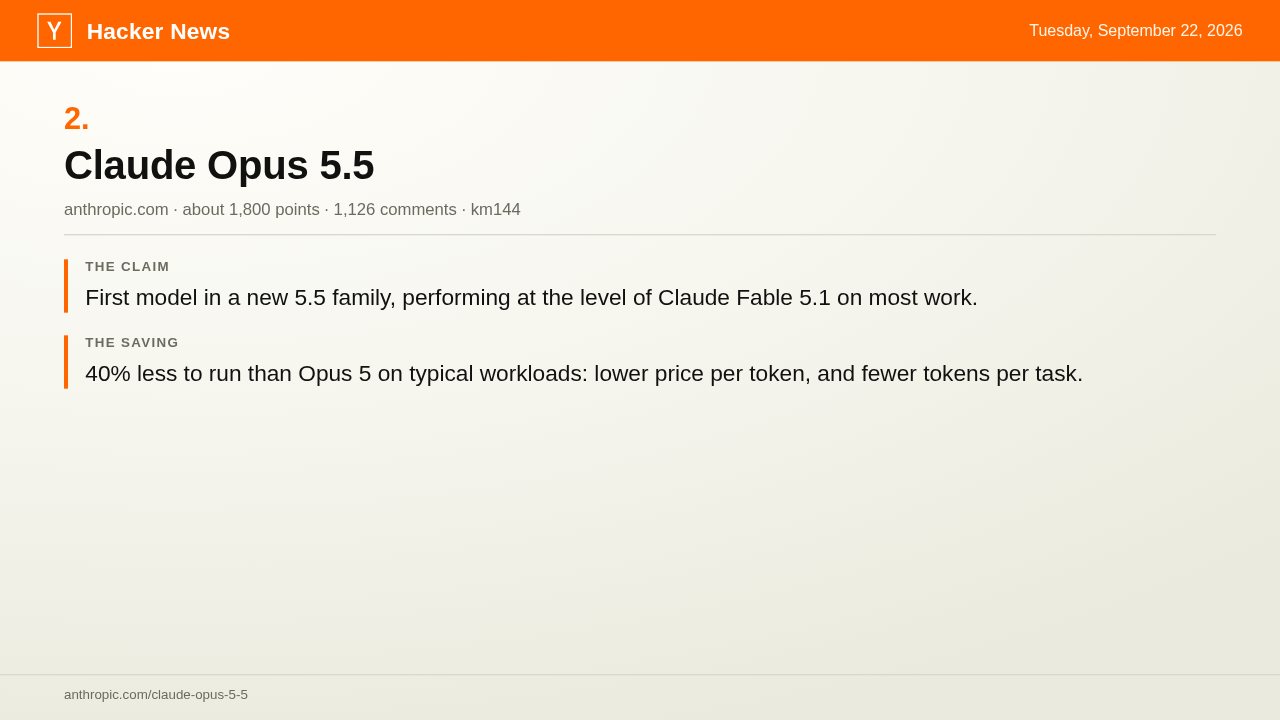Visit the anthropic.com source domain
Viewport: 1280px width, 720px height.
pos(116,210)
